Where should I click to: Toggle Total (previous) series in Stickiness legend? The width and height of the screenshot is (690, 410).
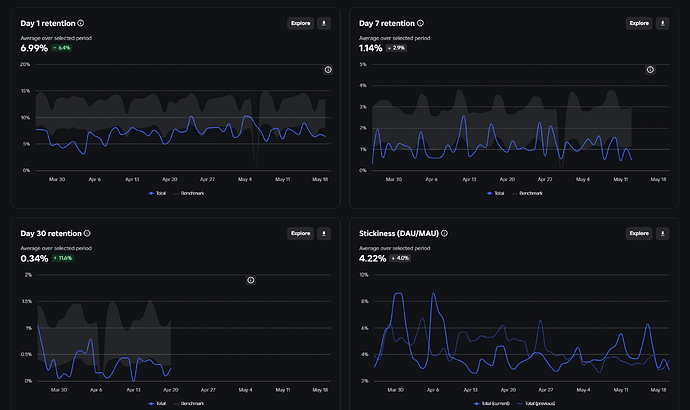(536, 403)
